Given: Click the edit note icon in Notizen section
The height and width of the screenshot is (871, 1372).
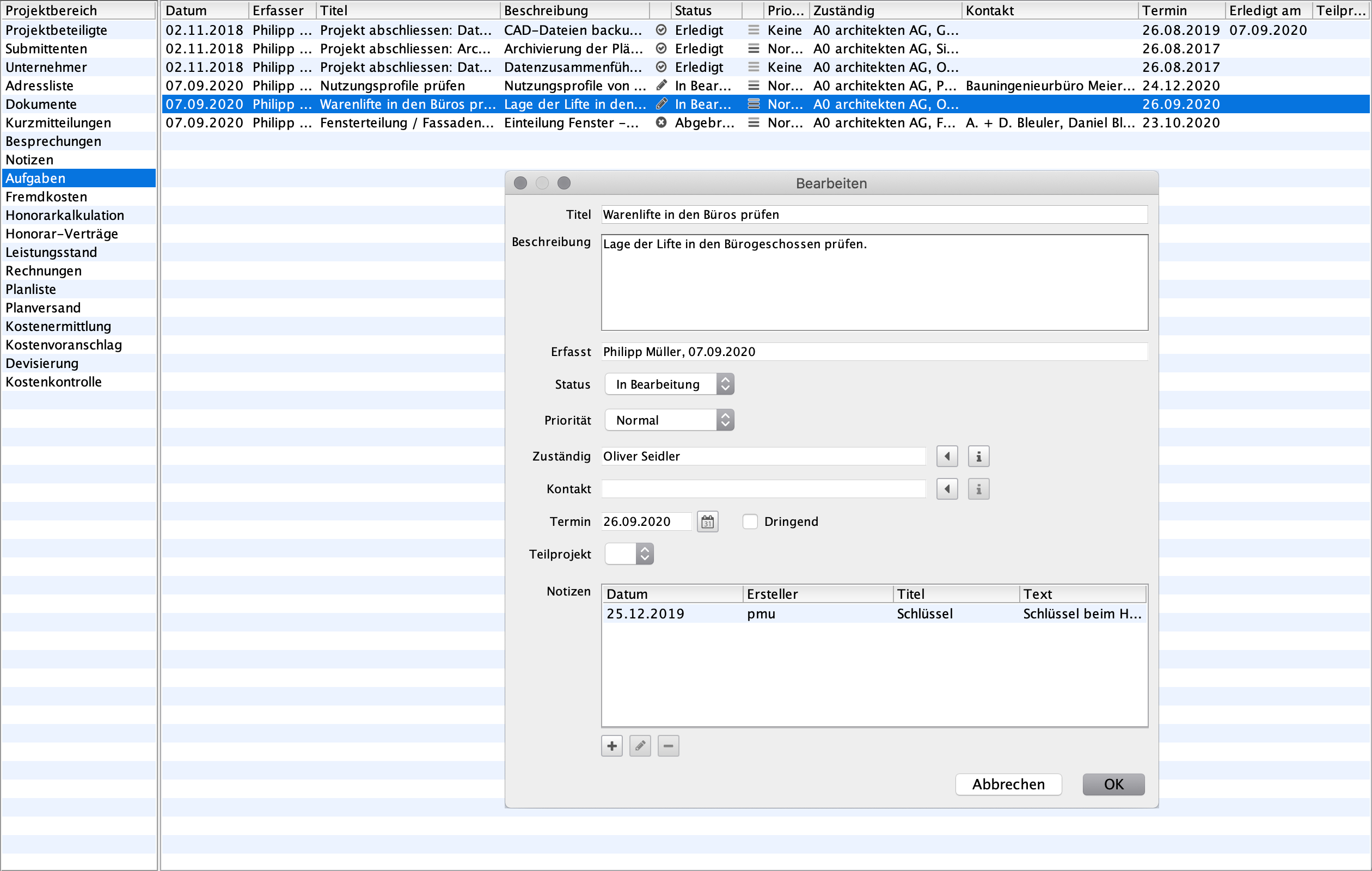Looking at the screenshot, I should (x=640, y=746).
